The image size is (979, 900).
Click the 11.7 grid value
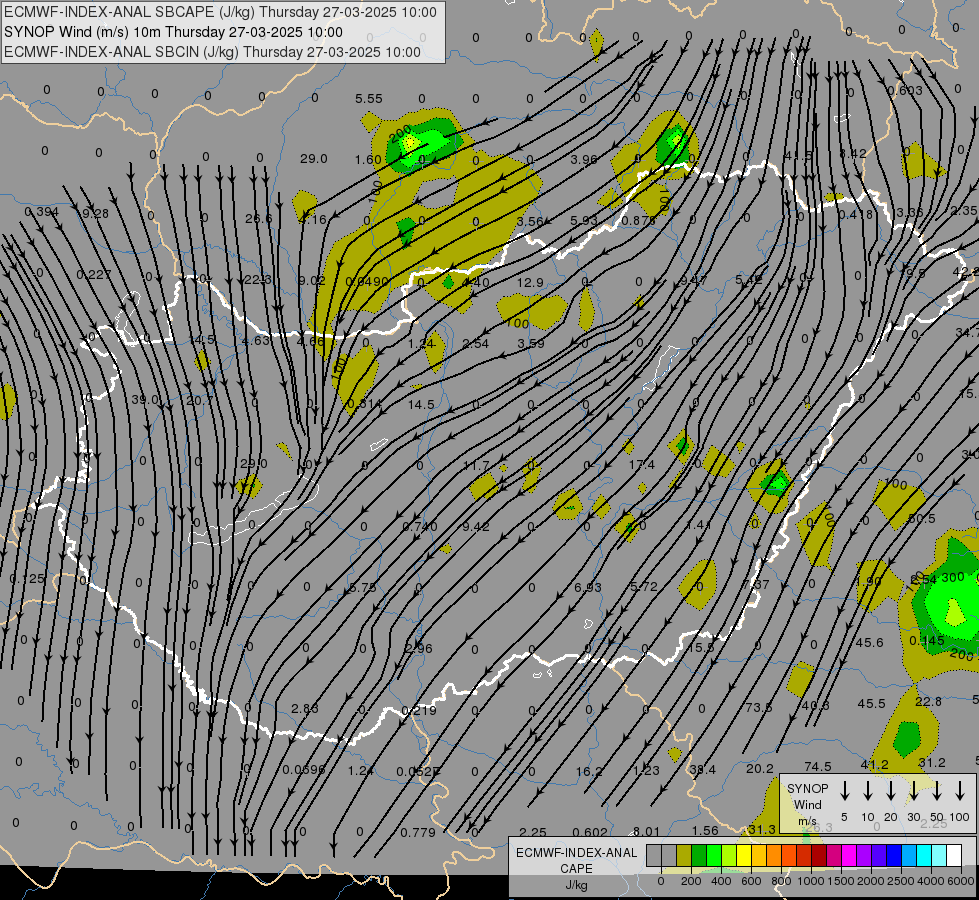pyautogui.click(x=476, y=465)
